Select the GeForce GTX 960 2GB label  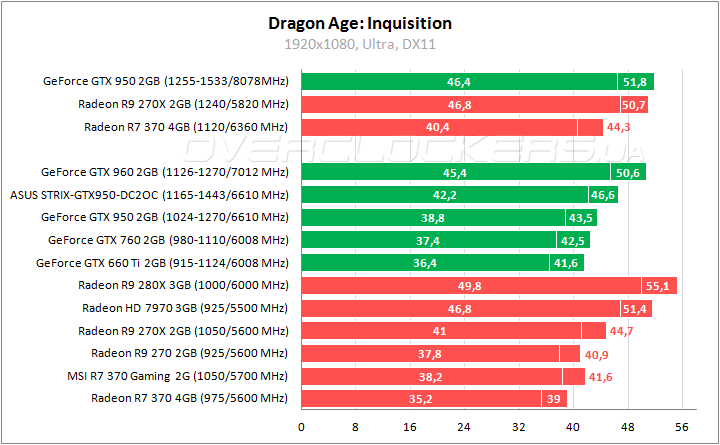[164, 172]
